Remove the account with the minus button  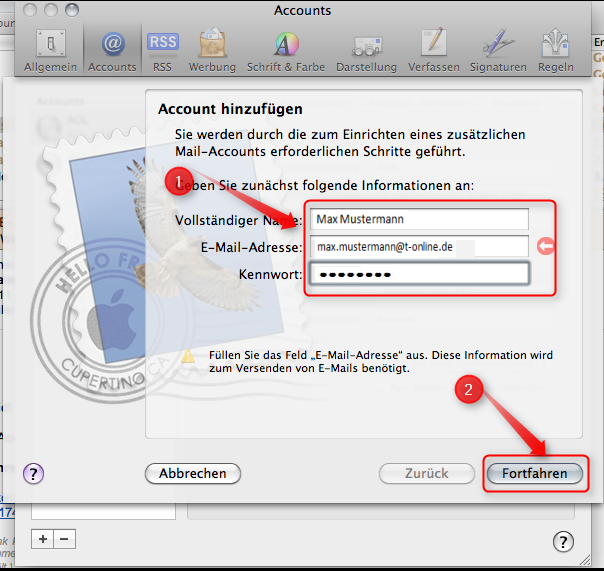coord(64,539)
